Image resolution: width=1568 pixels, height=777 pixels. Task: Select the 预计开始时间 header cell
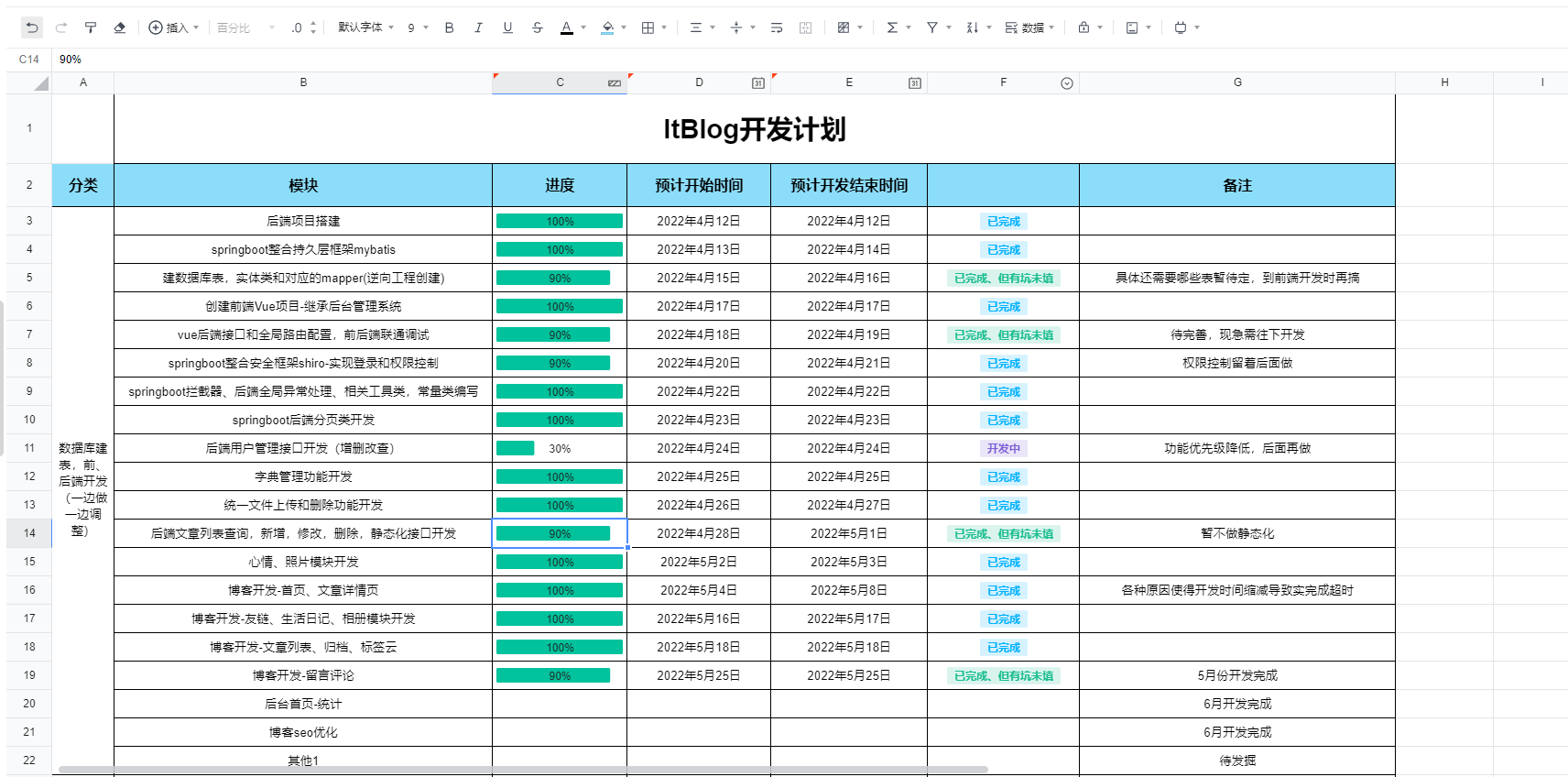699,185
